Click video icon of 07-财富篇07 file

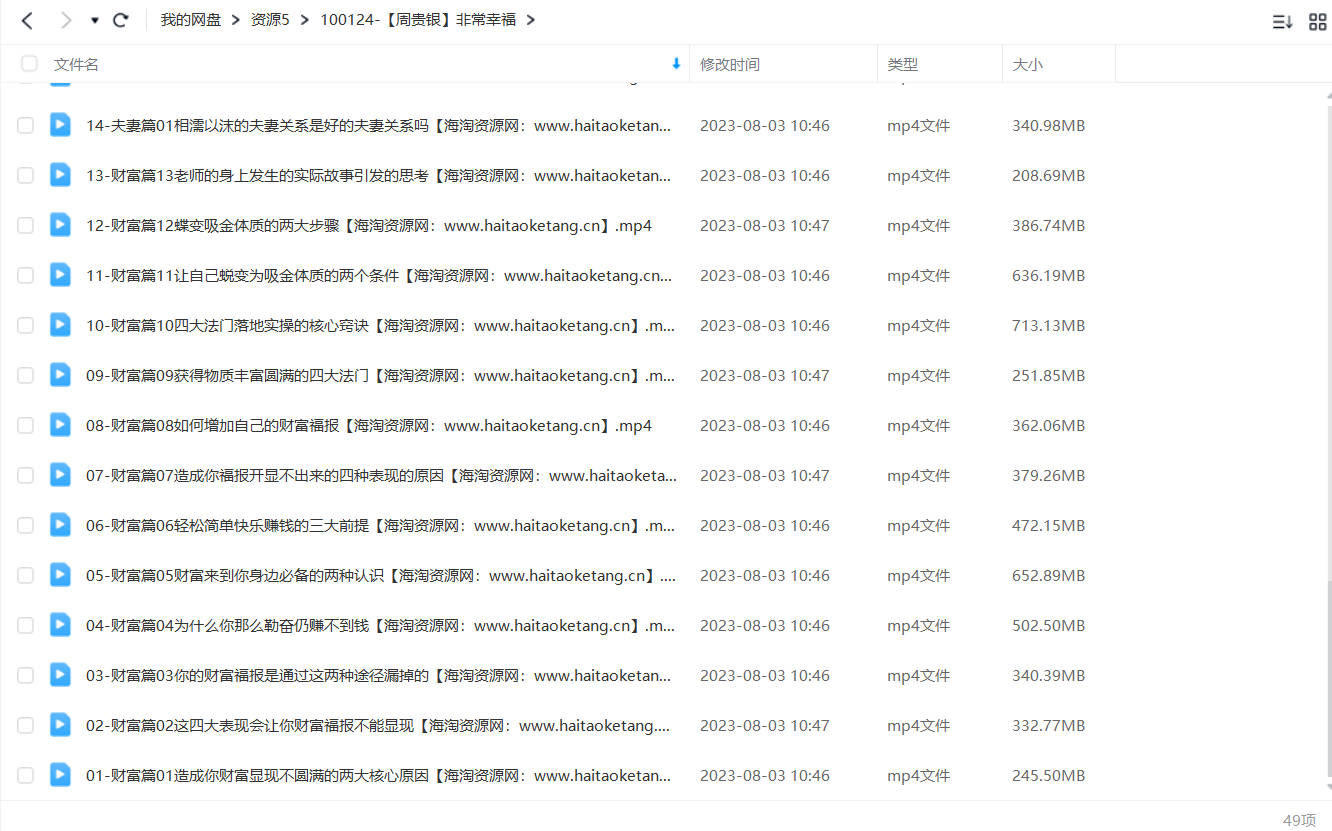tap(61, 474)
